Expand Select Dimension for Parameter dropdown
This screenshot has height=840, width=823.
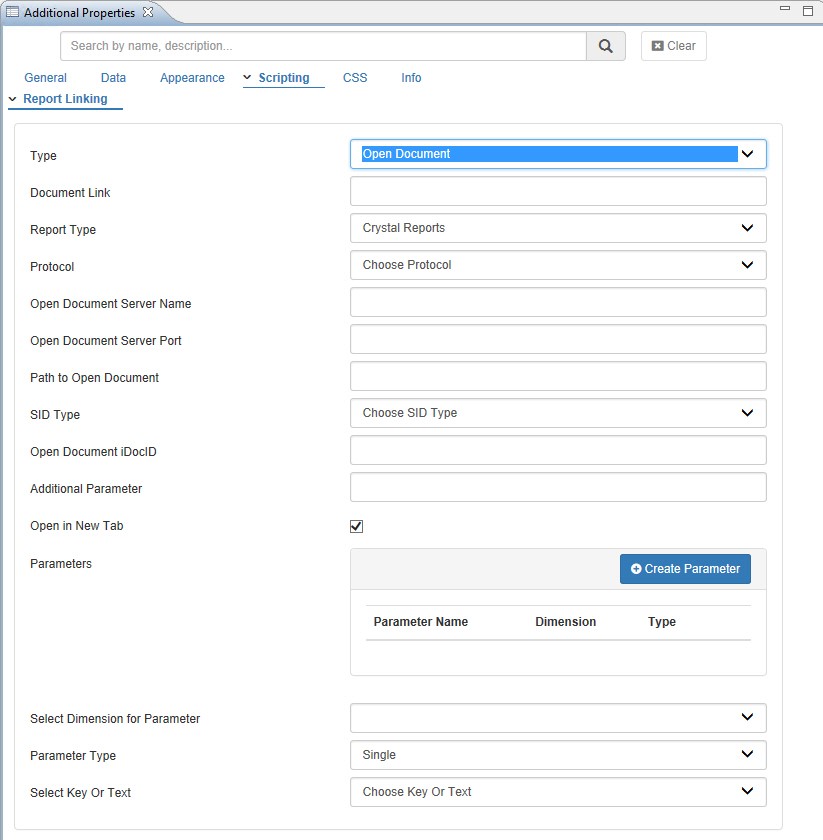click(557, 718)
